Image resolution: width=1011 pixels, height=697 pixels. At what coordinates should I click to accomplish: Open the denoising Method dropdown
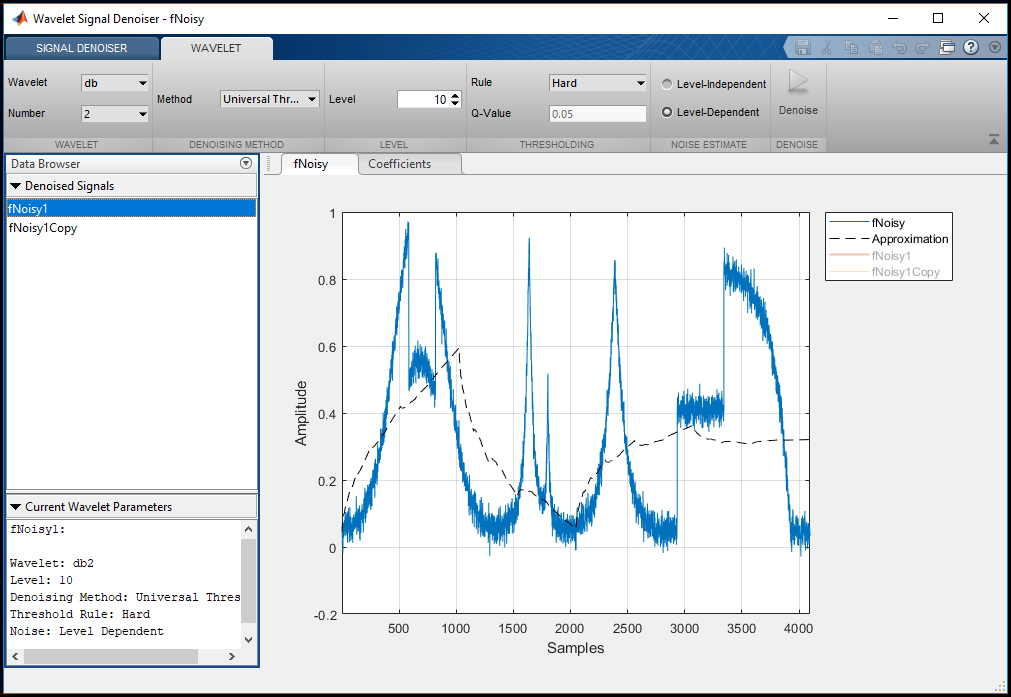coord(269,99)
